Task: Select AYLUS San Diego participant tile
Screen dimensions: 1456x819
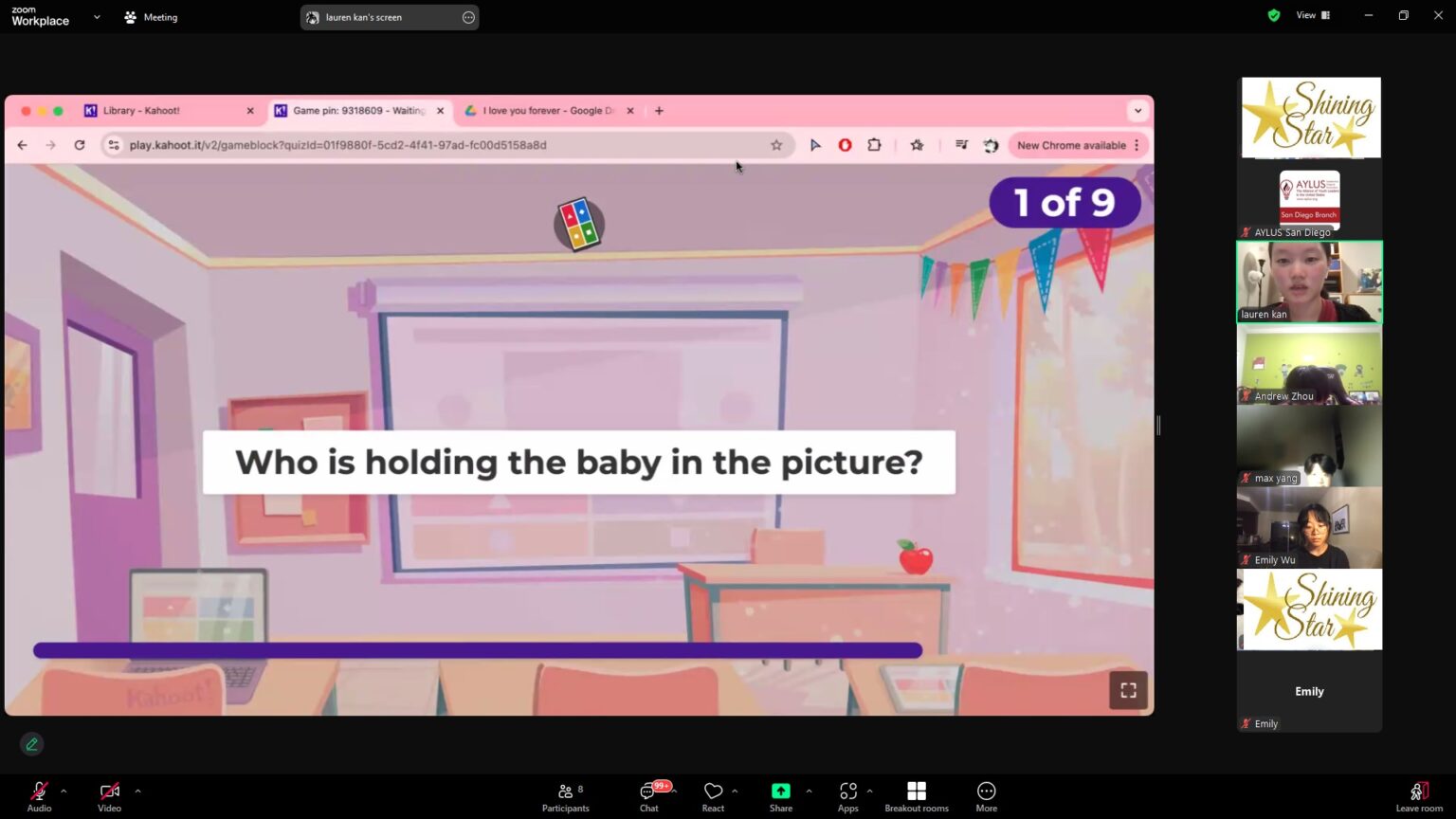Action: click(x=1309, y=199)
